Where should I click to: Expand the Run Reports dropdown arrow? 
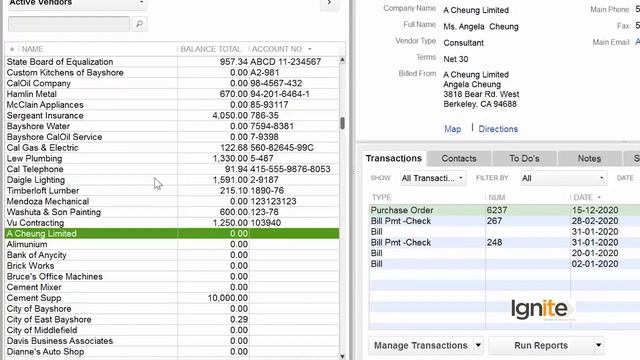coord(598,346)
